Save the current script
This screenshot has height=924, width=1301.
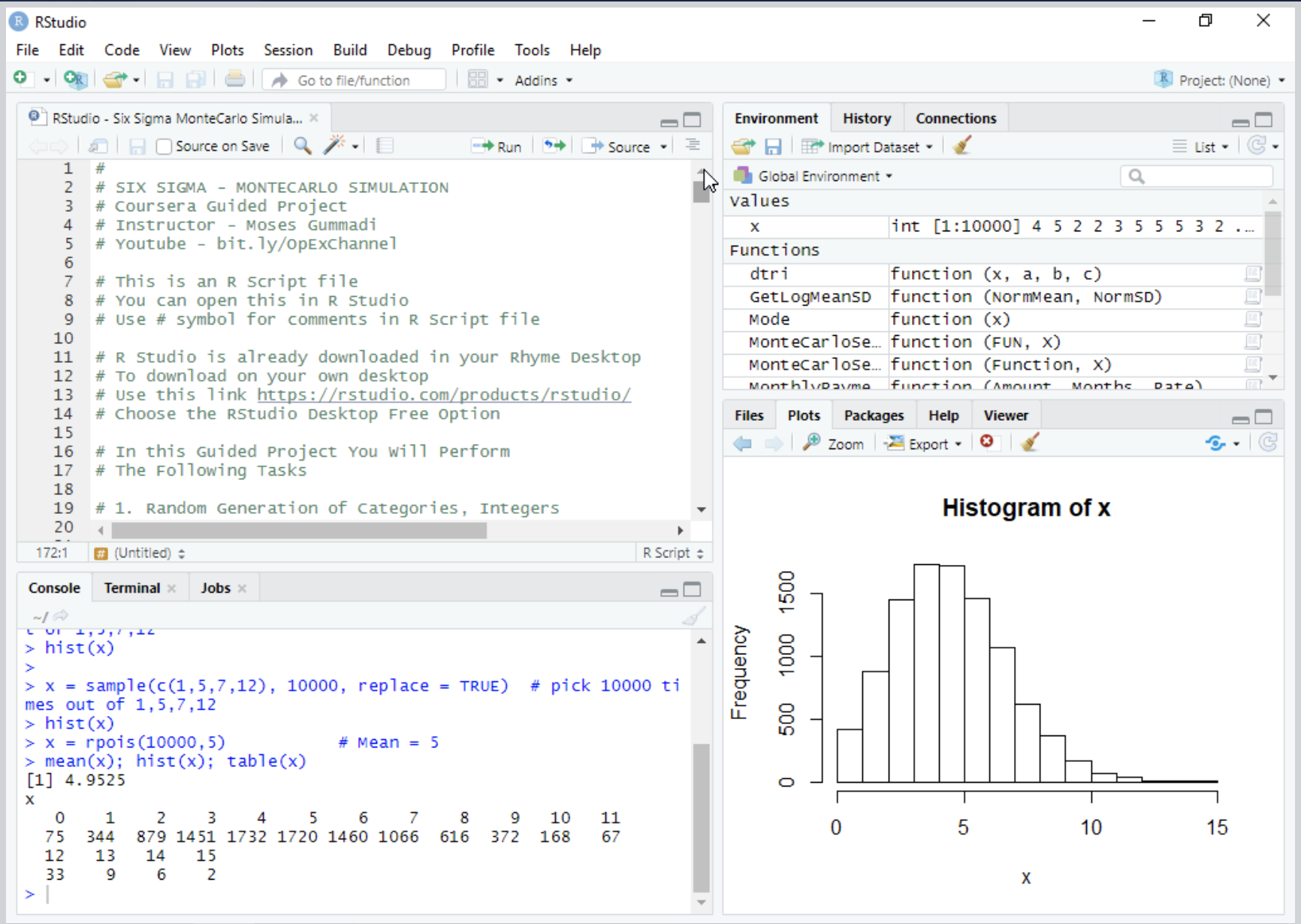click(165, 79)
